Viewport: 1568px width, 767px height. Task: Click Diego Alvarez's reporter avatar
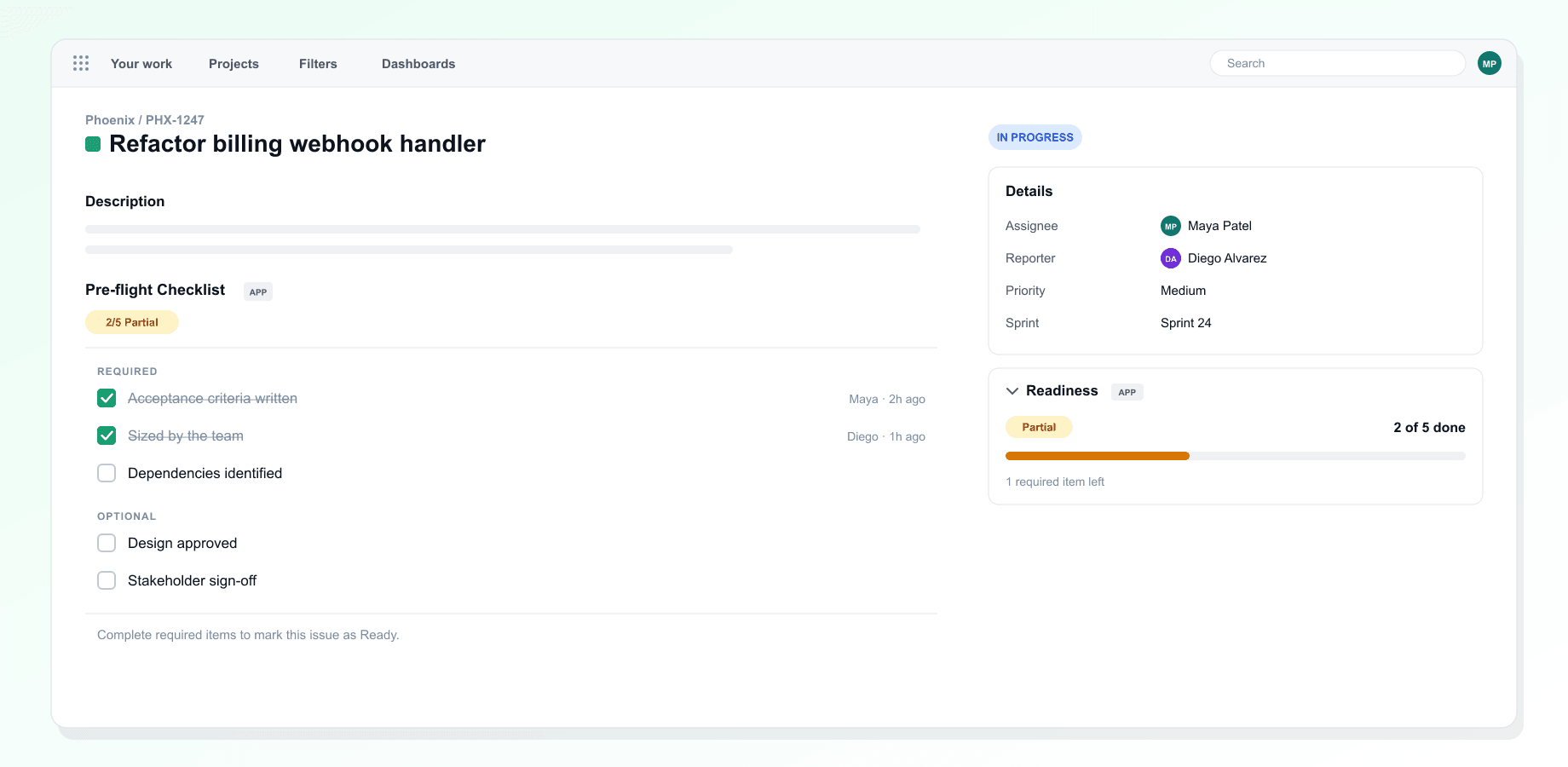coord(1171,258)
